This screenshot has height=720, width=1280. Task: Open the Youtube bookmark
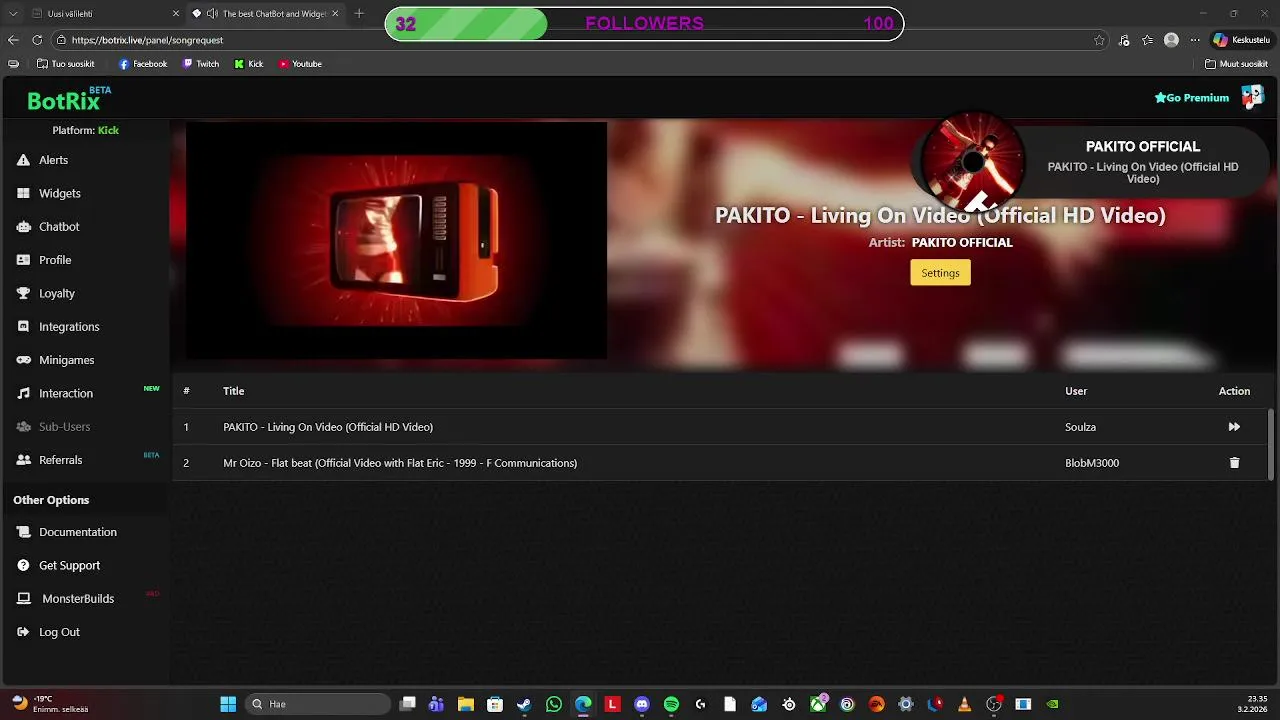coord(300,64)
